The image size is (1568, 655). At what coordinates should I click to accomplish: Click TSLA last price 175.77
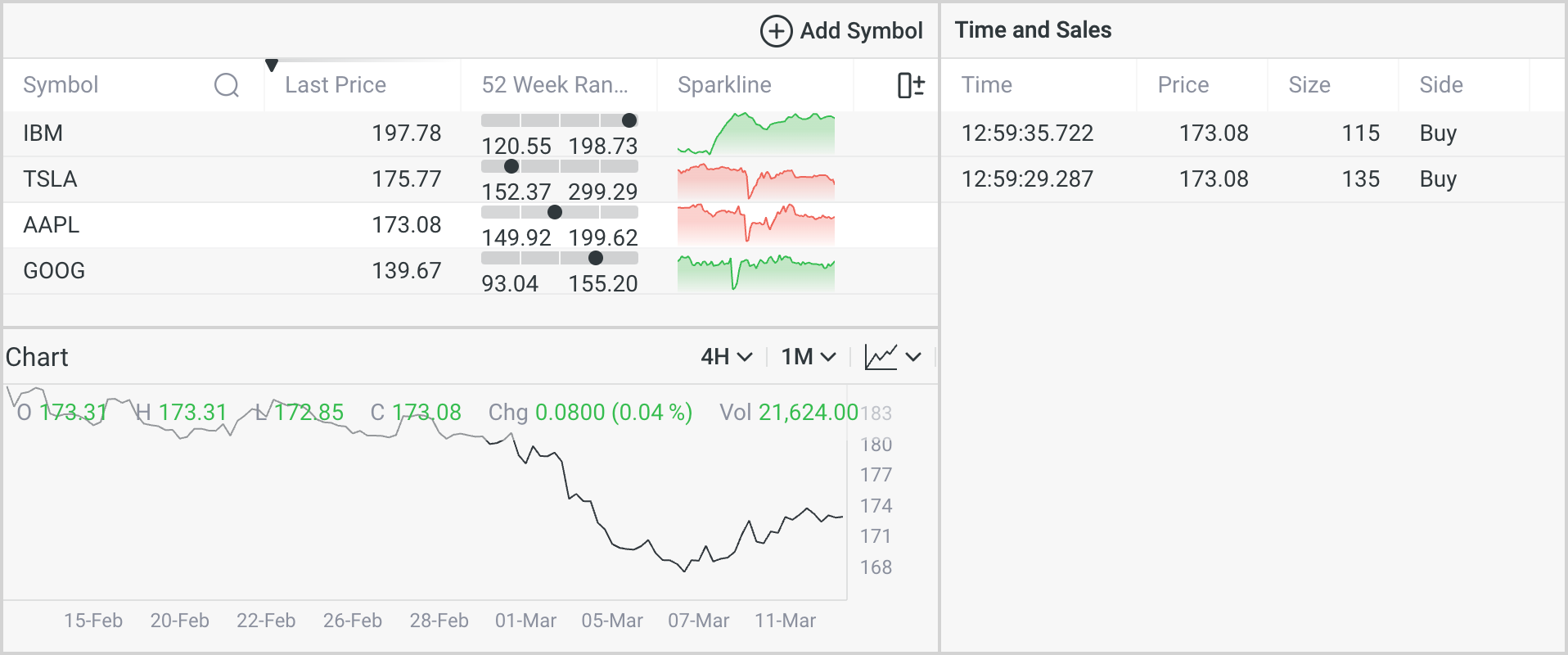coord(406,179)
